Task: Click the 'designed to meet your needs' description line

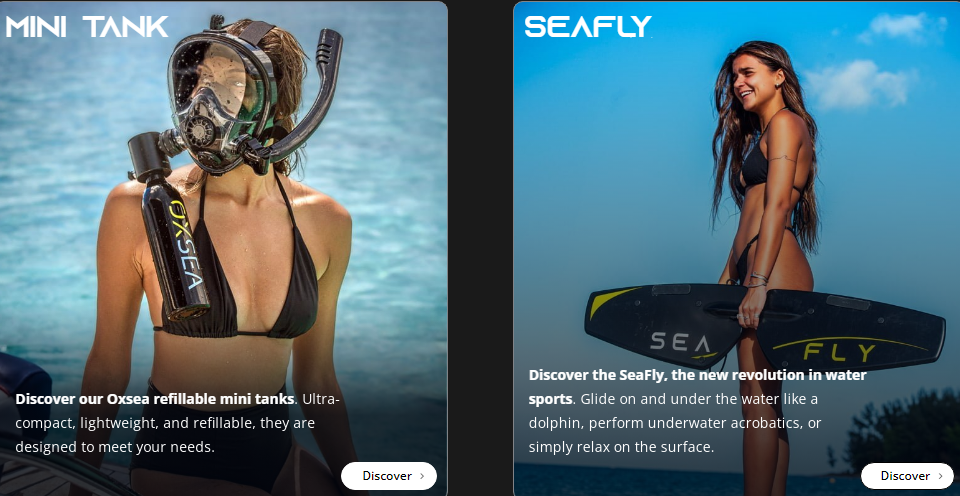Action: [115, 447]
